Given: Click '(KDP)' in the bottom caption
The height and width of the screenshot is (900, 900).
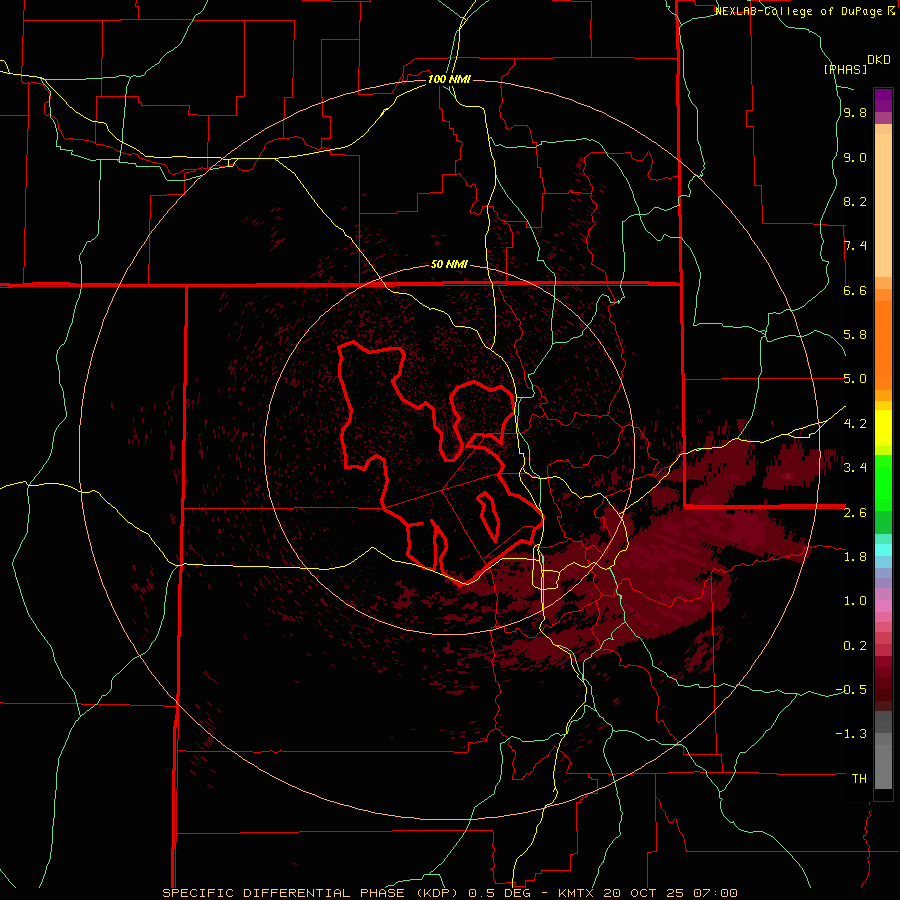Looking at the screenshot, I should pyautogui.click(x=436, y=893).
